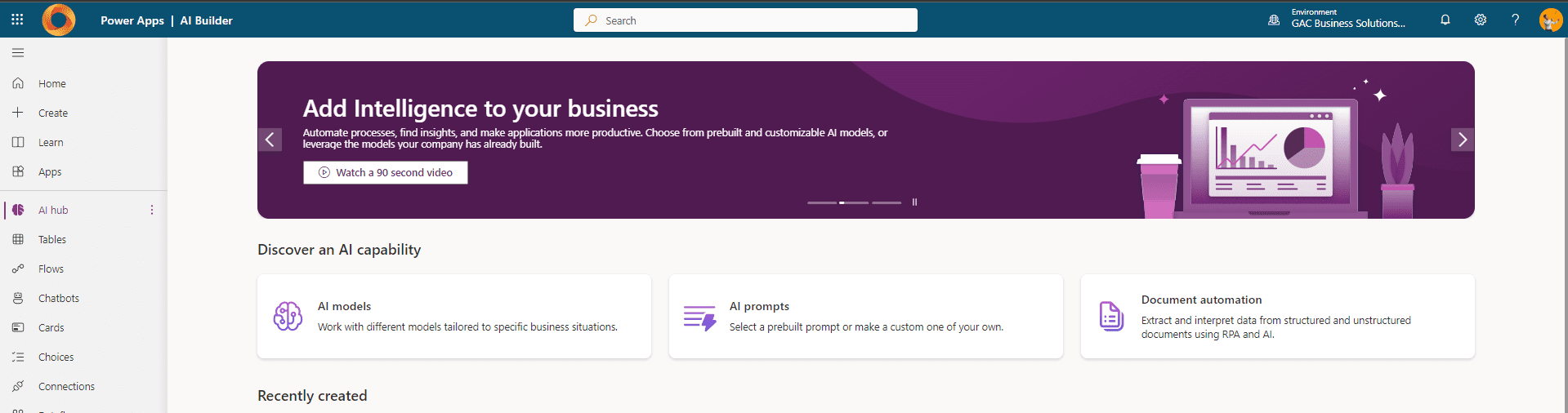Click the Add Intelligence to your business heading

pos(480,108)
